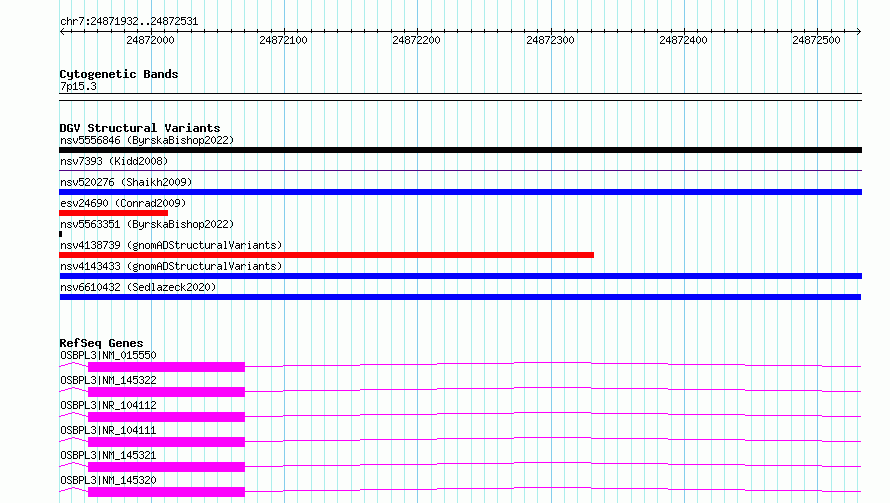
Task: Click ruler position 24872000
Action: pos(150,40)
